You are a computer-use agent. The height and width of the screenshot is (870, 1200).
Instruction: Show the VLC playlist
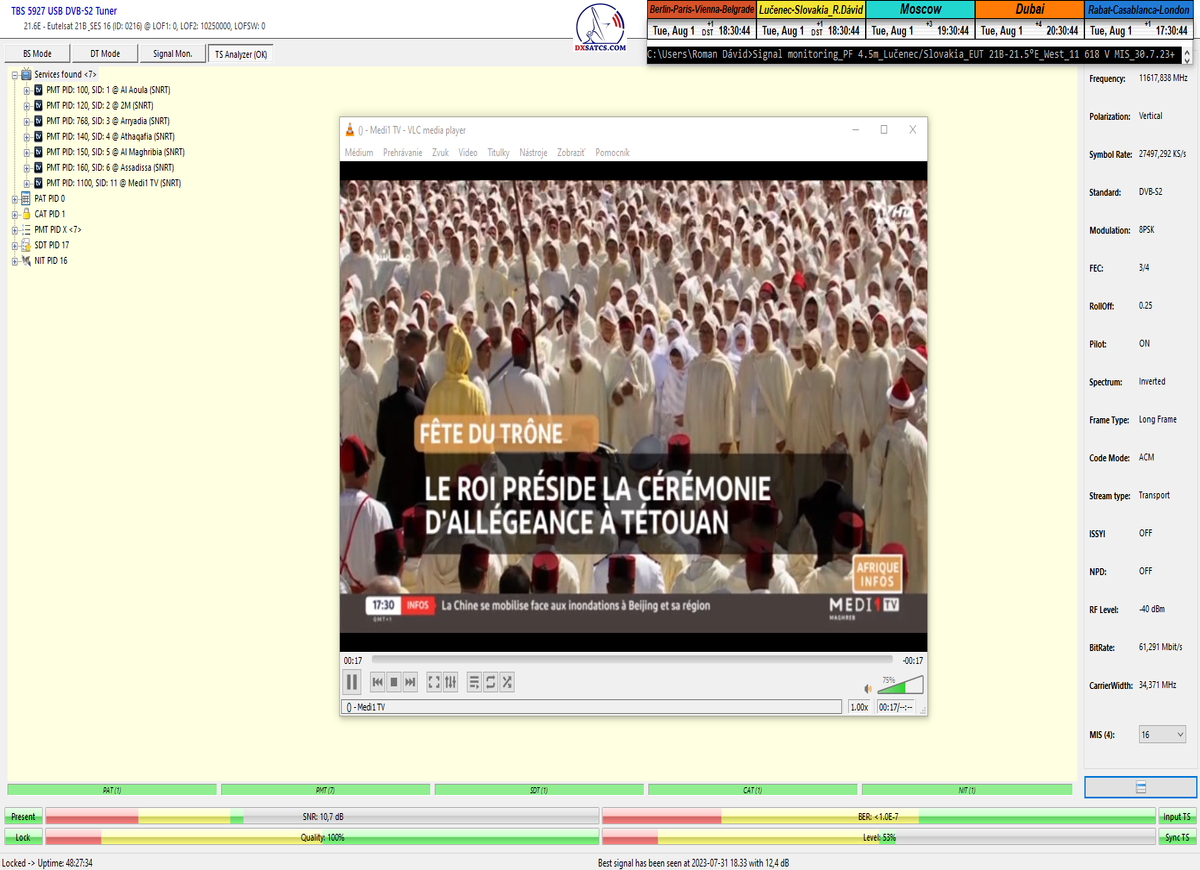pyautogui.click(x=475, y=682)
